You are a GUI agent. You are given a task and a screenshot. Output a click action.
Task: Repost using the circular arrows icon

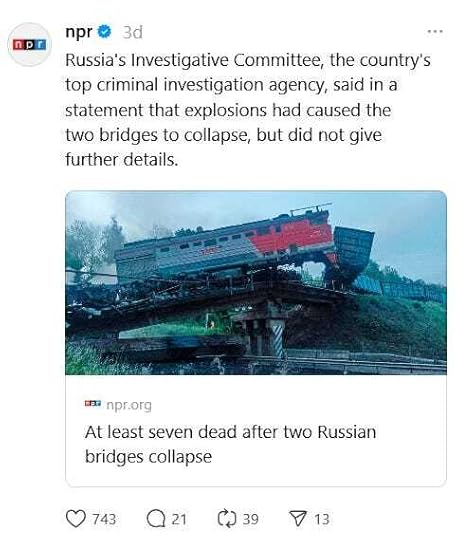point(227,519)
